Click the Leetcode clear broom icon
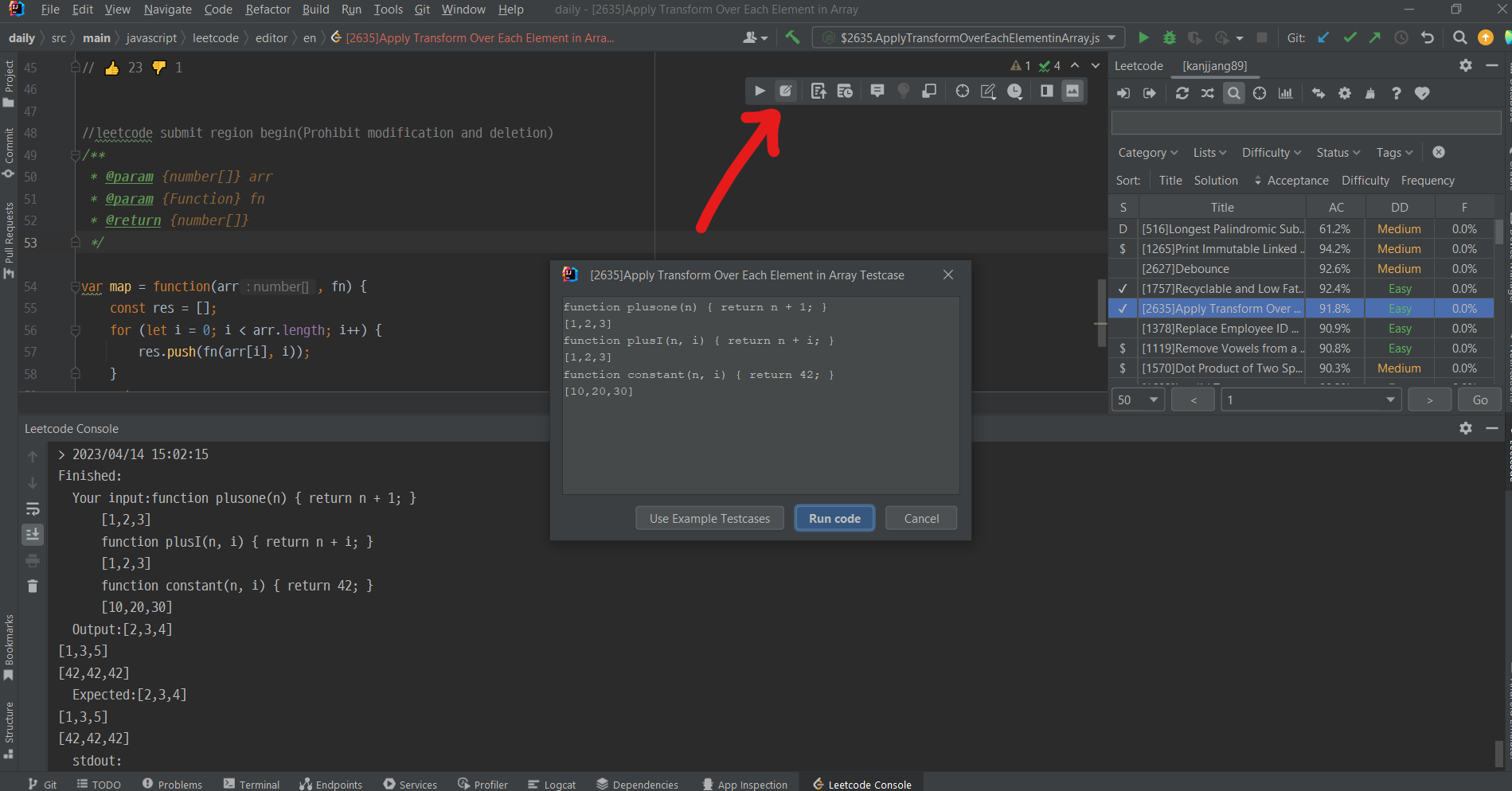 (x=1370, y=93)
